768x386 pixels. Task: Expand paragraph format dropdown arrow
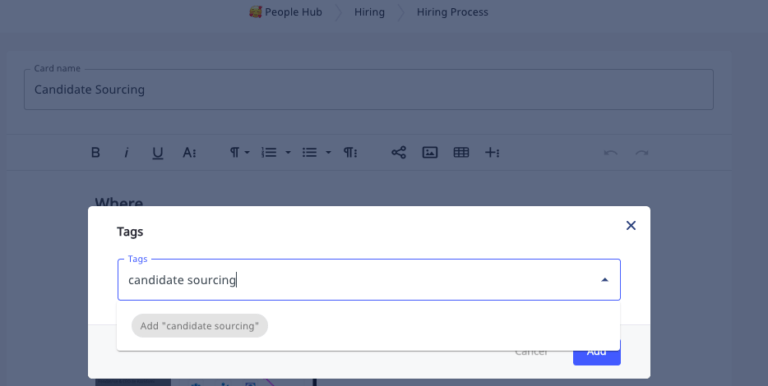tap(247, 152)
